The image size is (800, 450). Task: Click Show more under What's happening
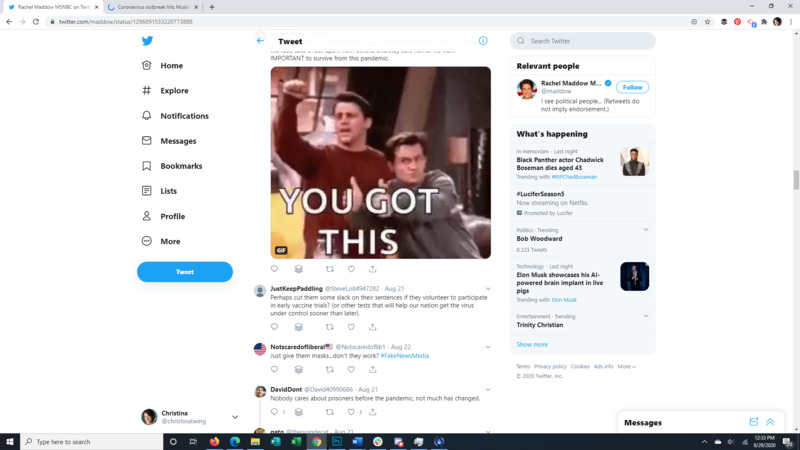[x=532, y=344]
